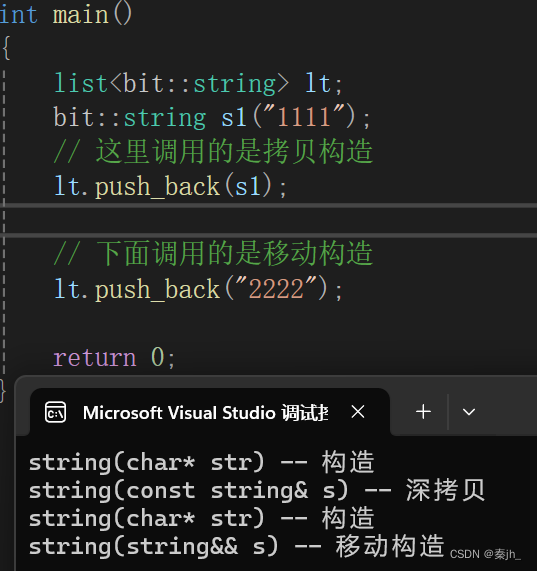Close the Microsoft Visual Studio debug tab
The width and height of the screenshot is (537, 571).
pyautogui.click(x=358, y=412)
